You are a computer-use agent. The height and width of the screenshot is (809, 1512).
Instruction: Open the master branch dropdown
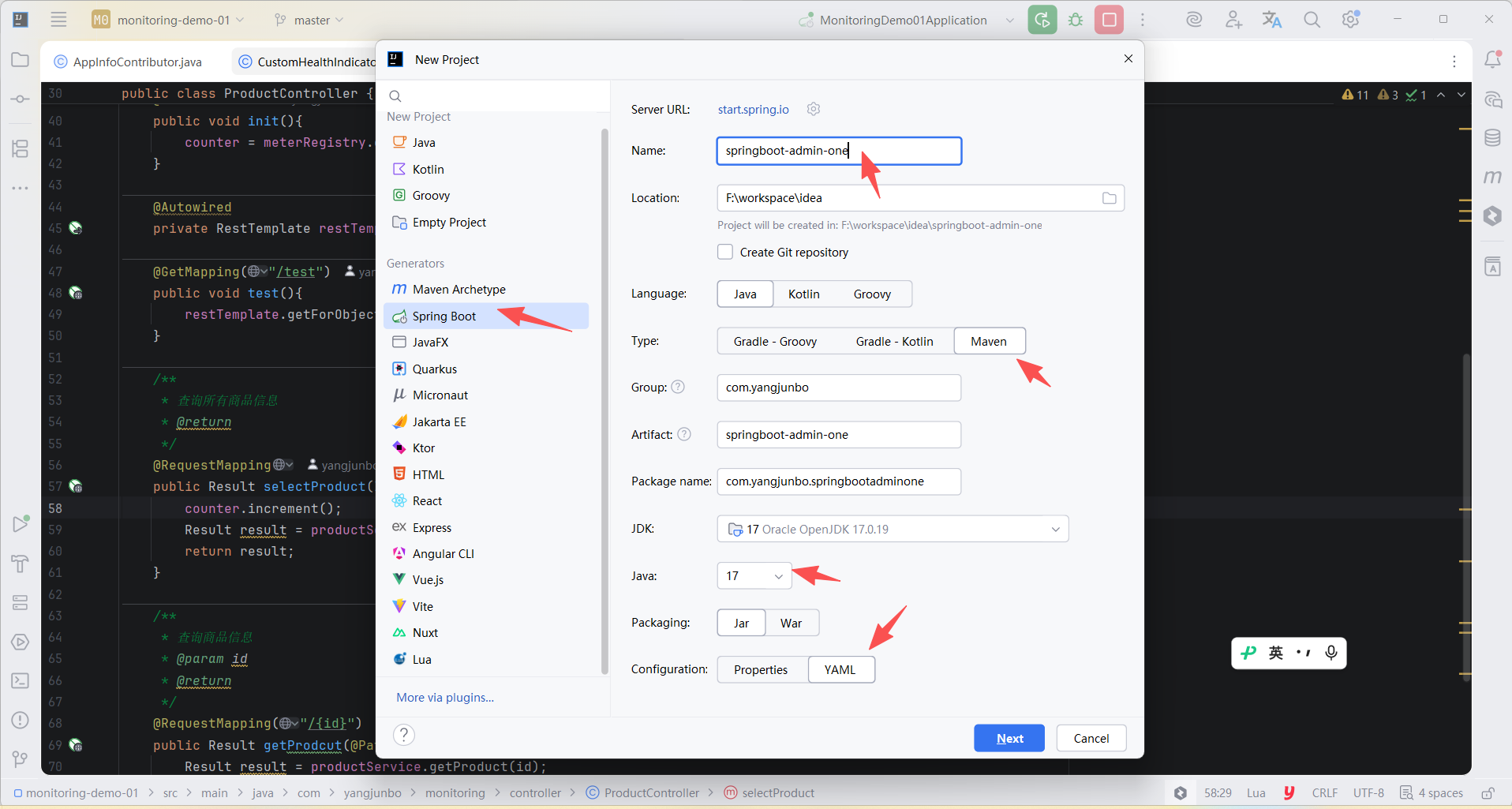(308, 20)
